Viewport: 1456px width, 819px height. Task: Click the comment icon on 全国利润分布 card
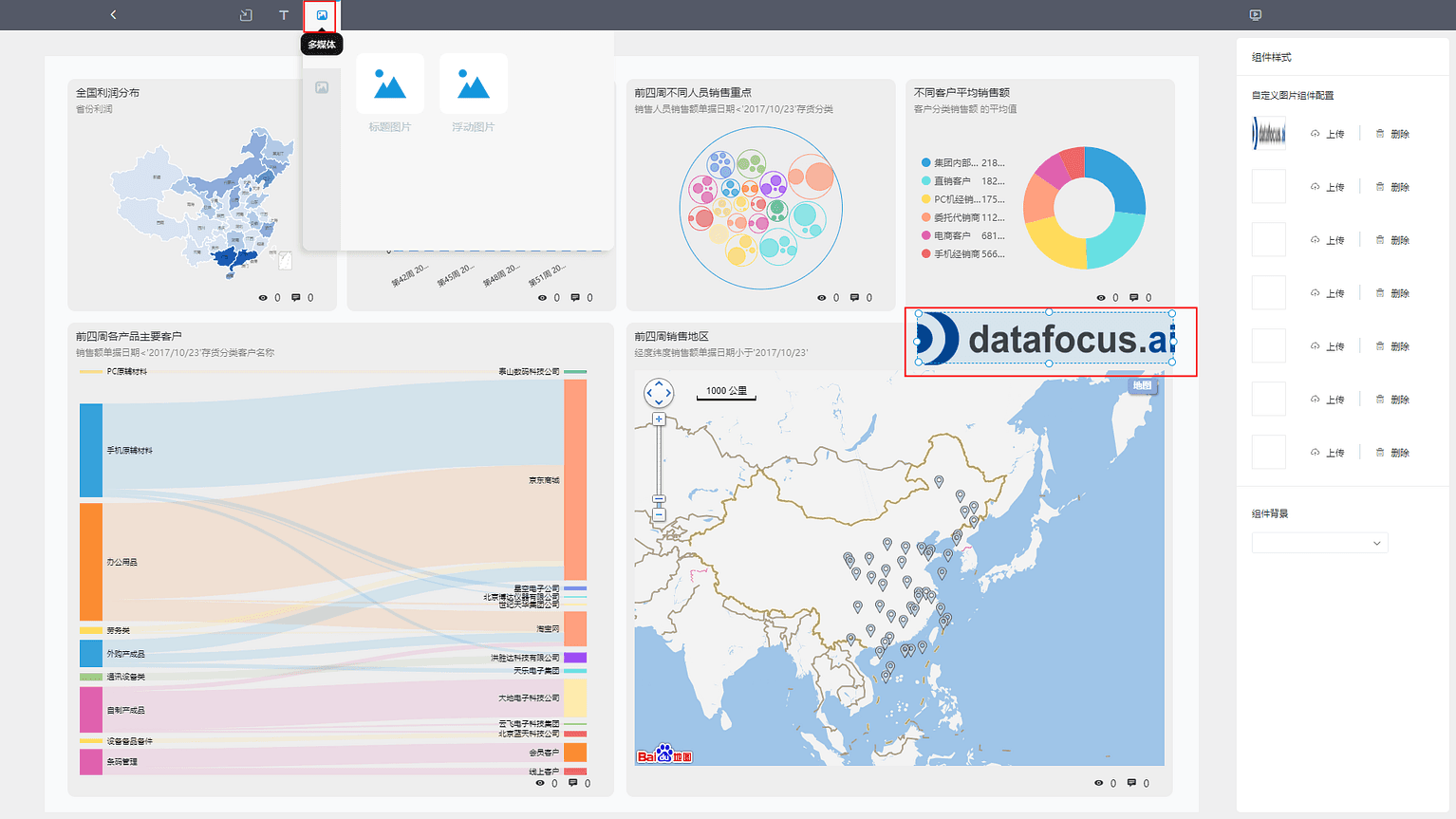(x=296, y=297)
